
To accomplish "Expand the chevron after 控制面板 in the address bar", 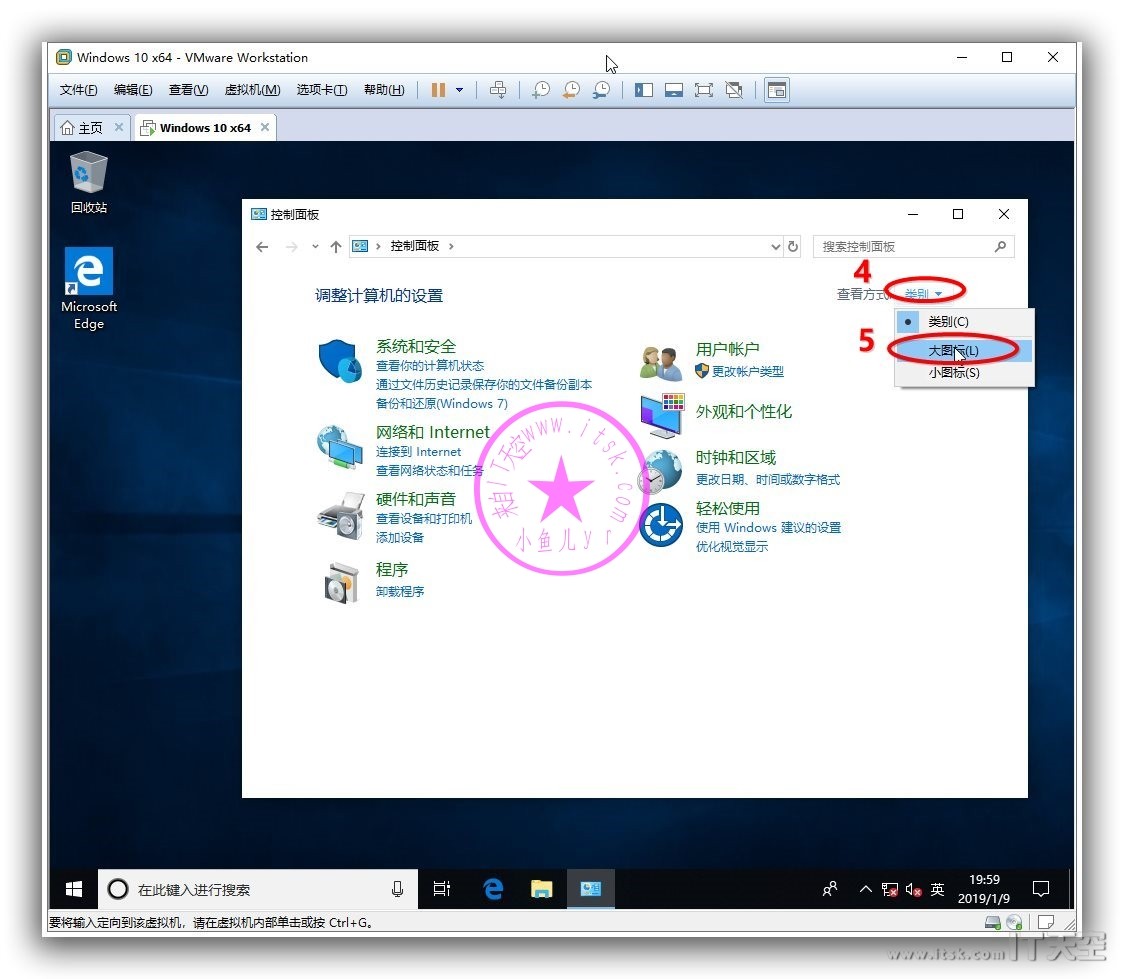I will [451, 247].
